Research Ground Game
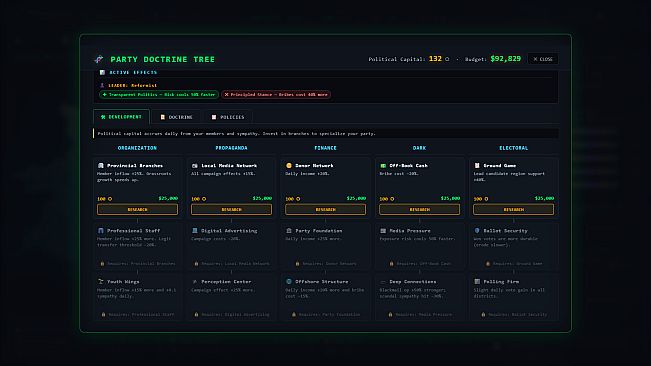This screenshot has height=366, width=651. (514, 210)
